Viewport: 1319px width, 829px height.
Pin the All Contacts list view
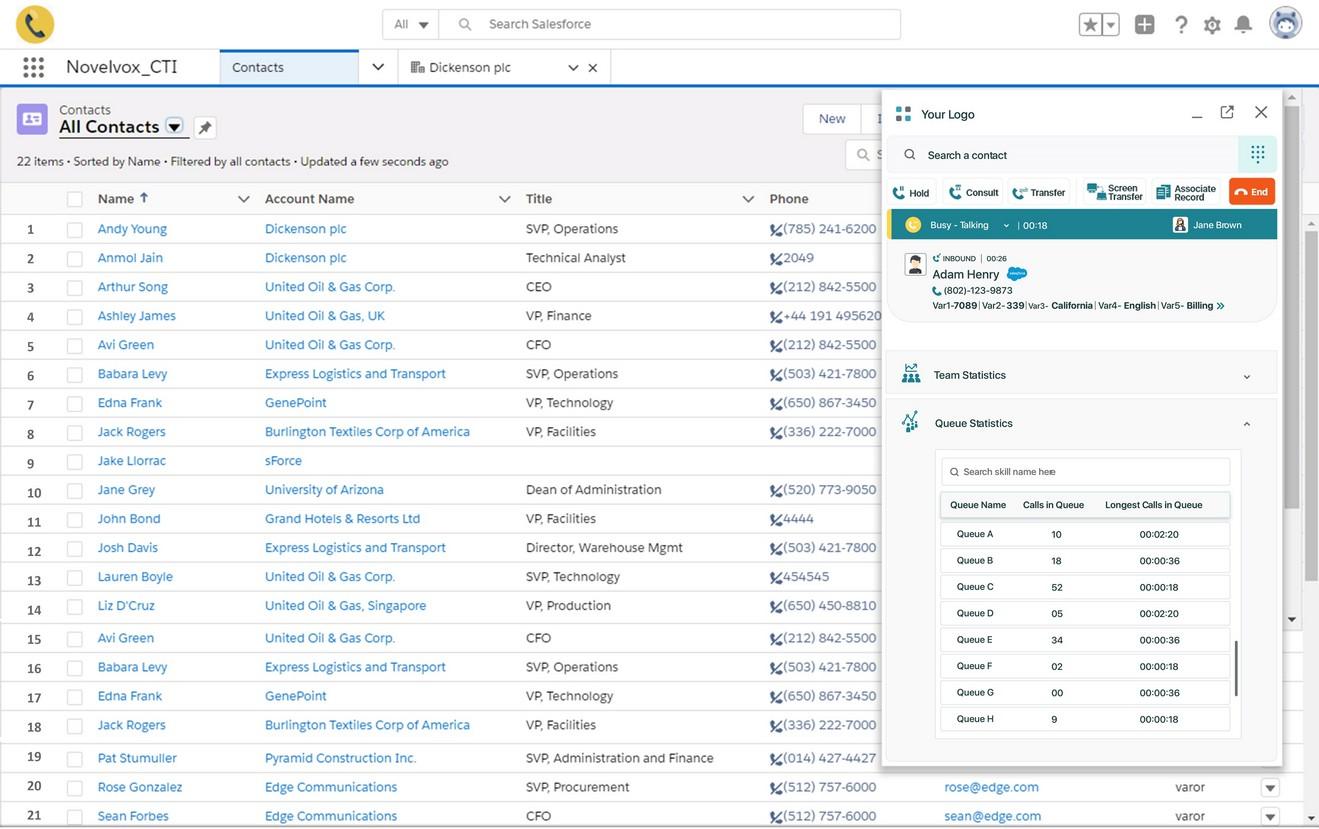205,127
